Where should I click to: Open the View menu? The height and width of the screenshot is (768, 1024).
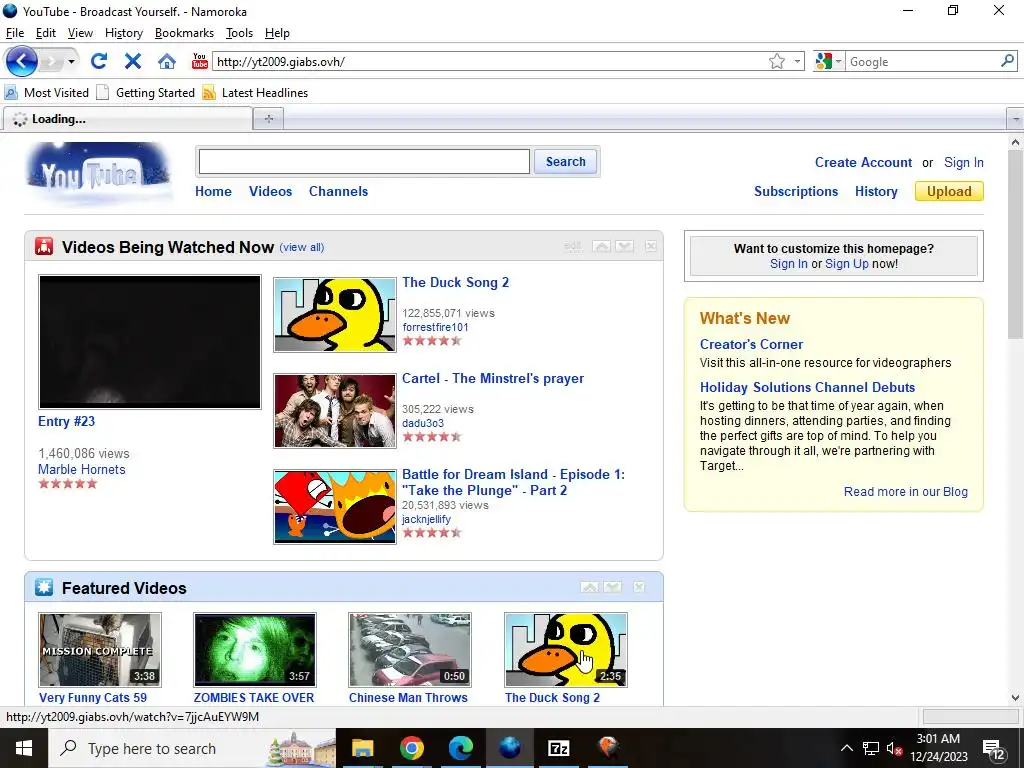(x=80, y=33)
